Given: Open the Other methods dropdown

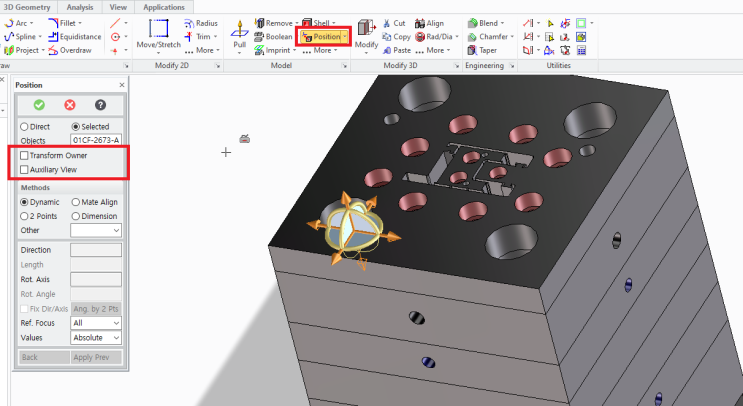Looking at the screenshot, I should pyautogui.click(x=96, y=230).
